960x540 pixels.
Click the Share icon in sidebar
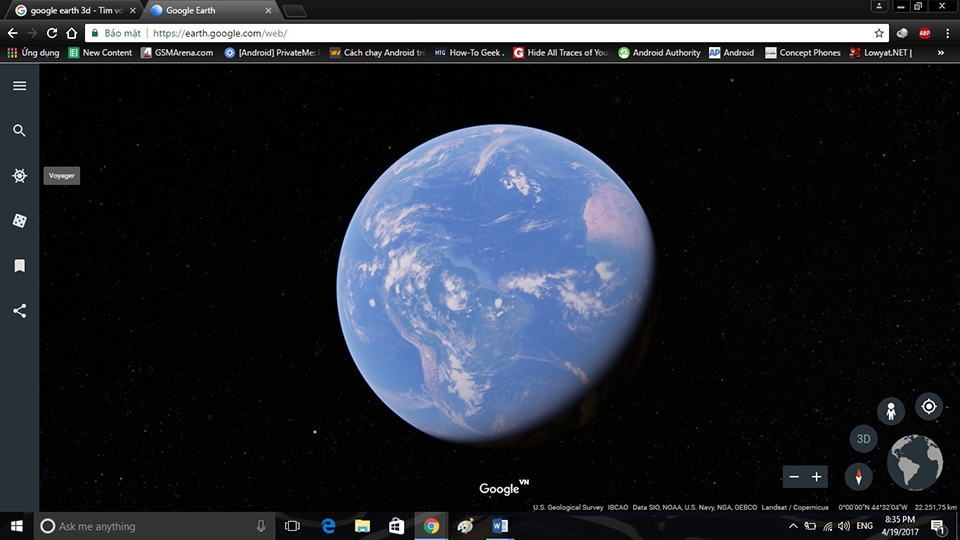click(20, 310)
